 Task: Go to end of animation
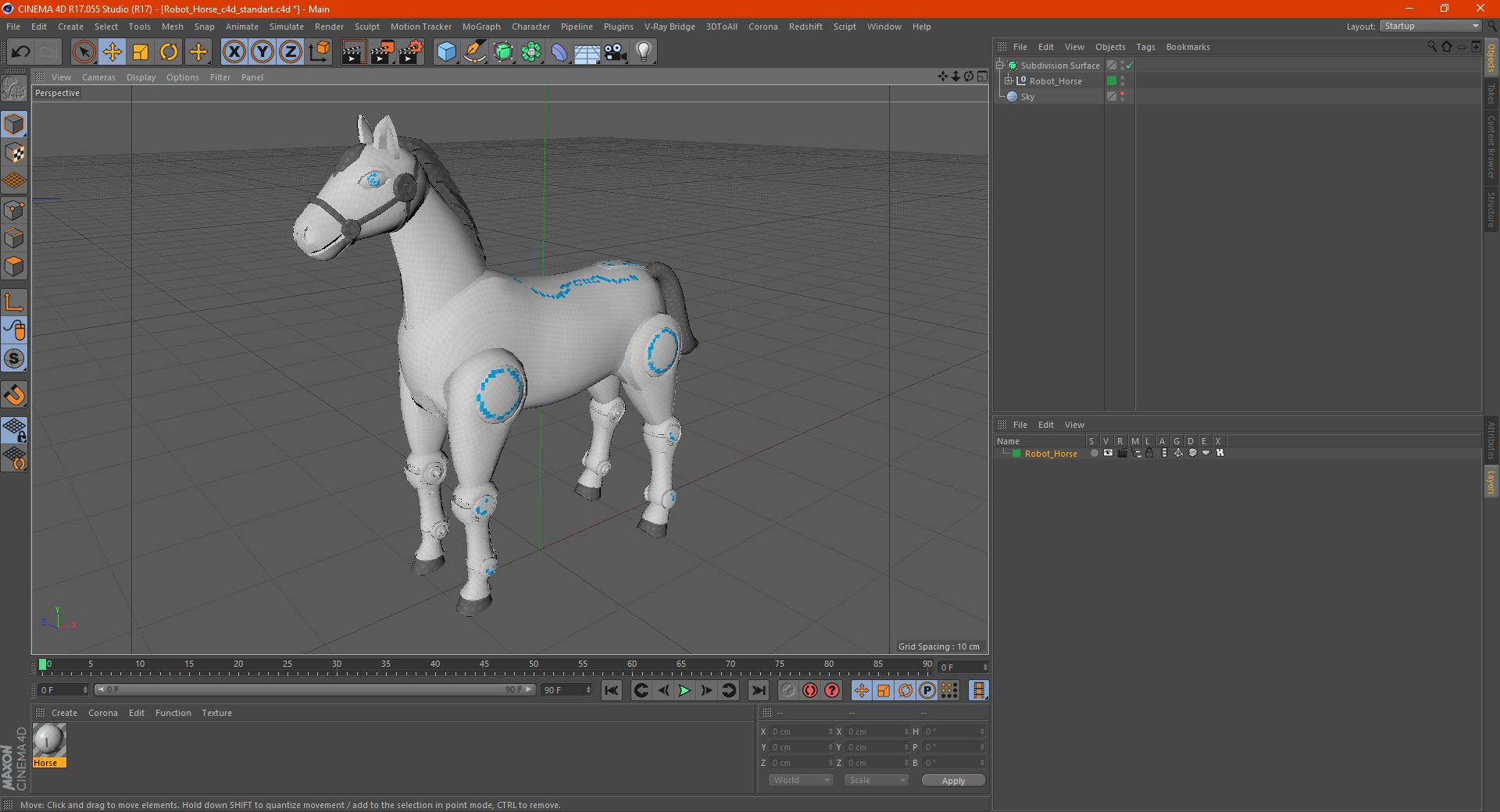coord(758,690)
